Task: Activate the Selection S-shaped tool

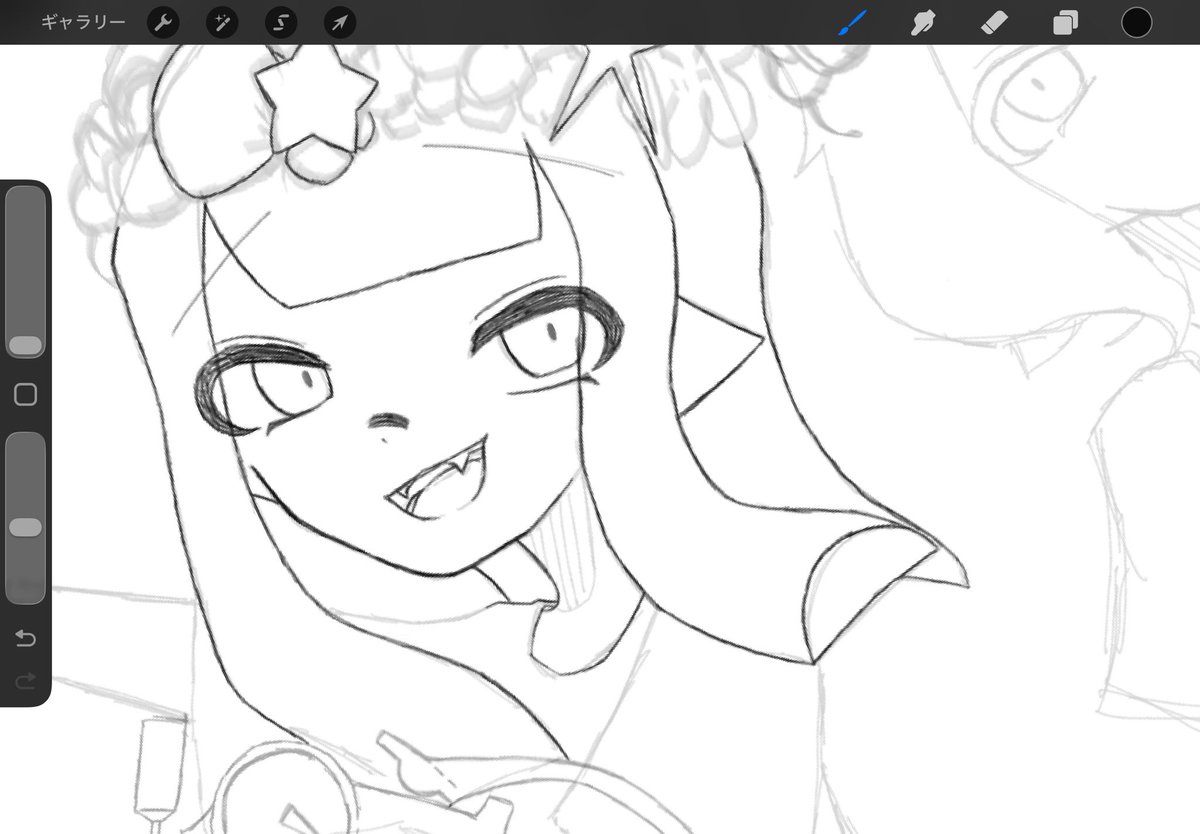Action: tap(281, 22)
